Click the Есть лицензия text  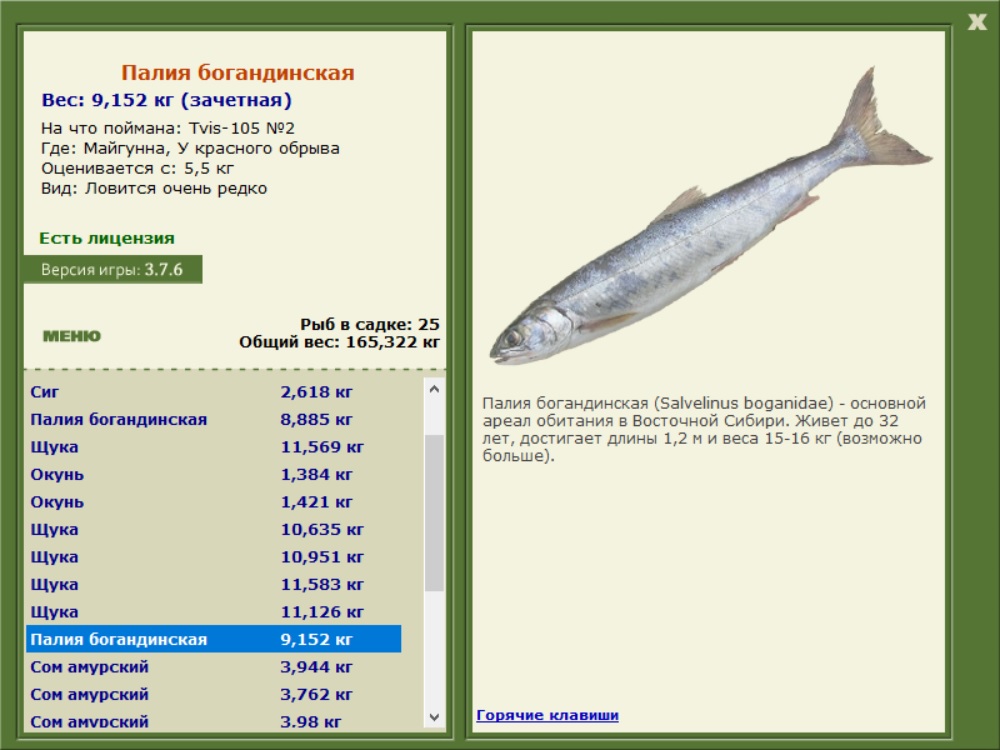click(x=107, y=238)
